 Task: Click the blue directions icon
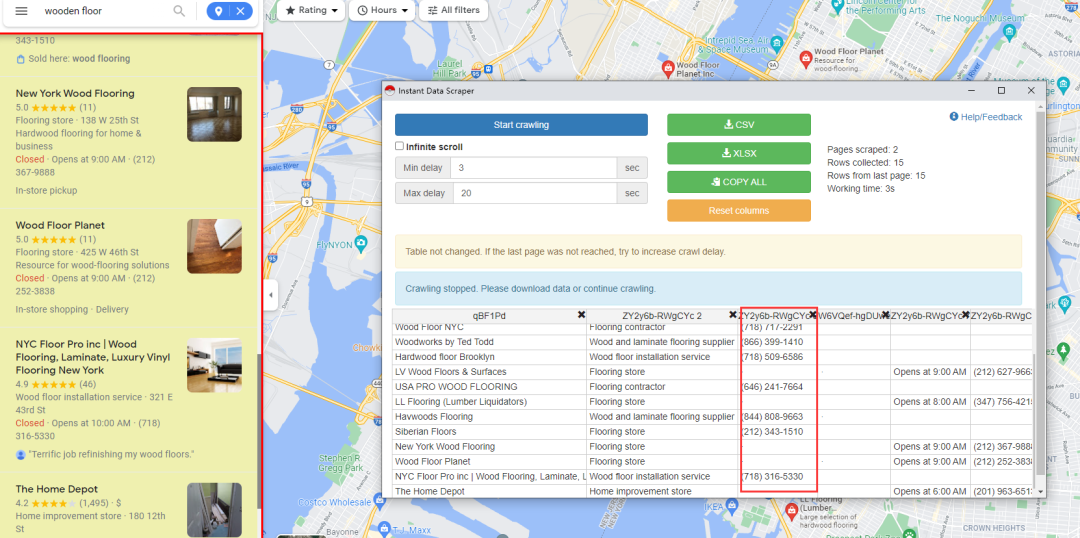click(x=218, y=11)
